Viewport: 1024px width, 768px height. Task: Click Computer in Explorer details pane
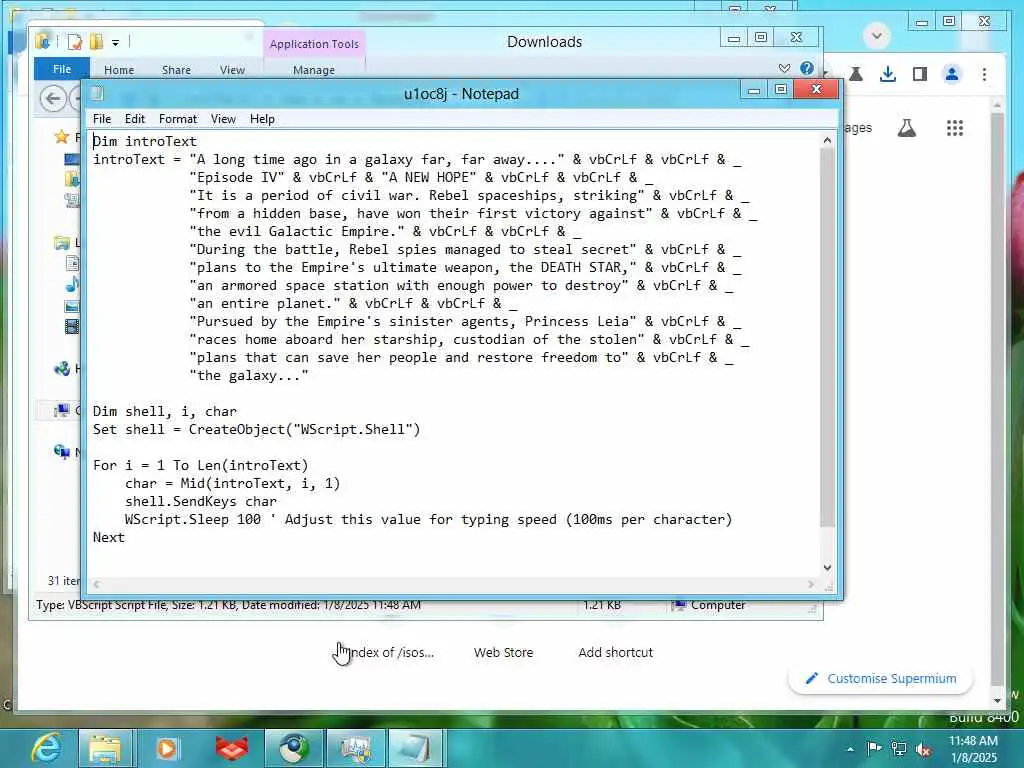click(710, 605)
